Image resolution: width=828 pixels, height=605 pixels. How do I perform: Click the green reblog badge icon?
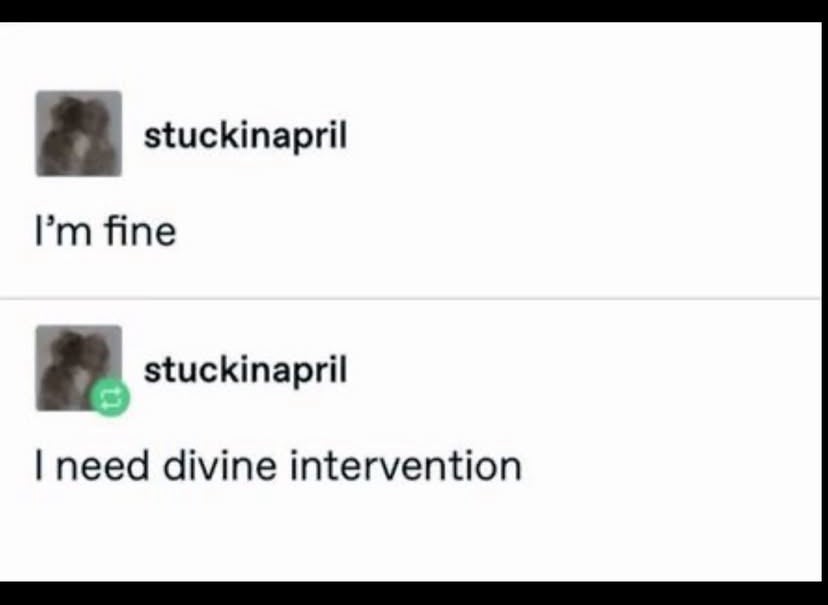click(110, 399)
